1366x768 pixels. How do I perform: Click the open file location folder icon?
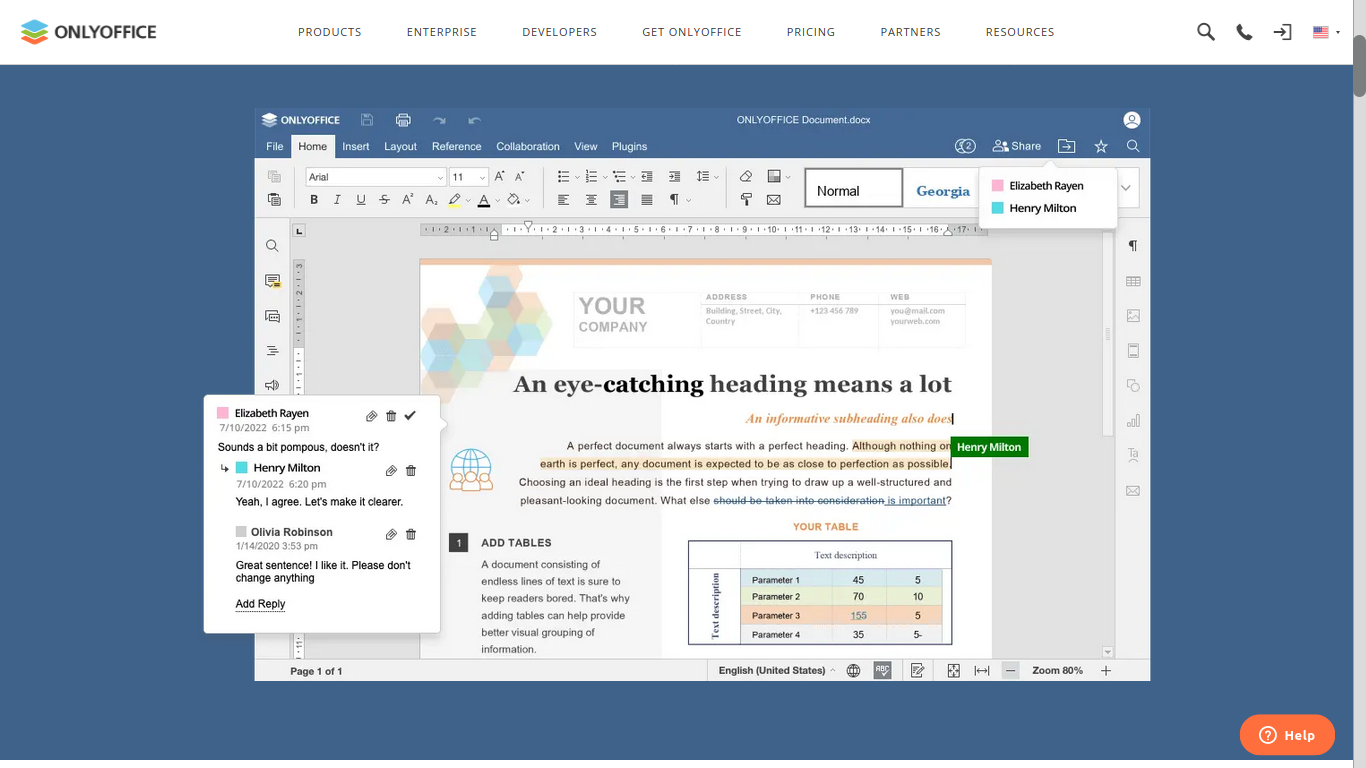[x=1067, y=146]
